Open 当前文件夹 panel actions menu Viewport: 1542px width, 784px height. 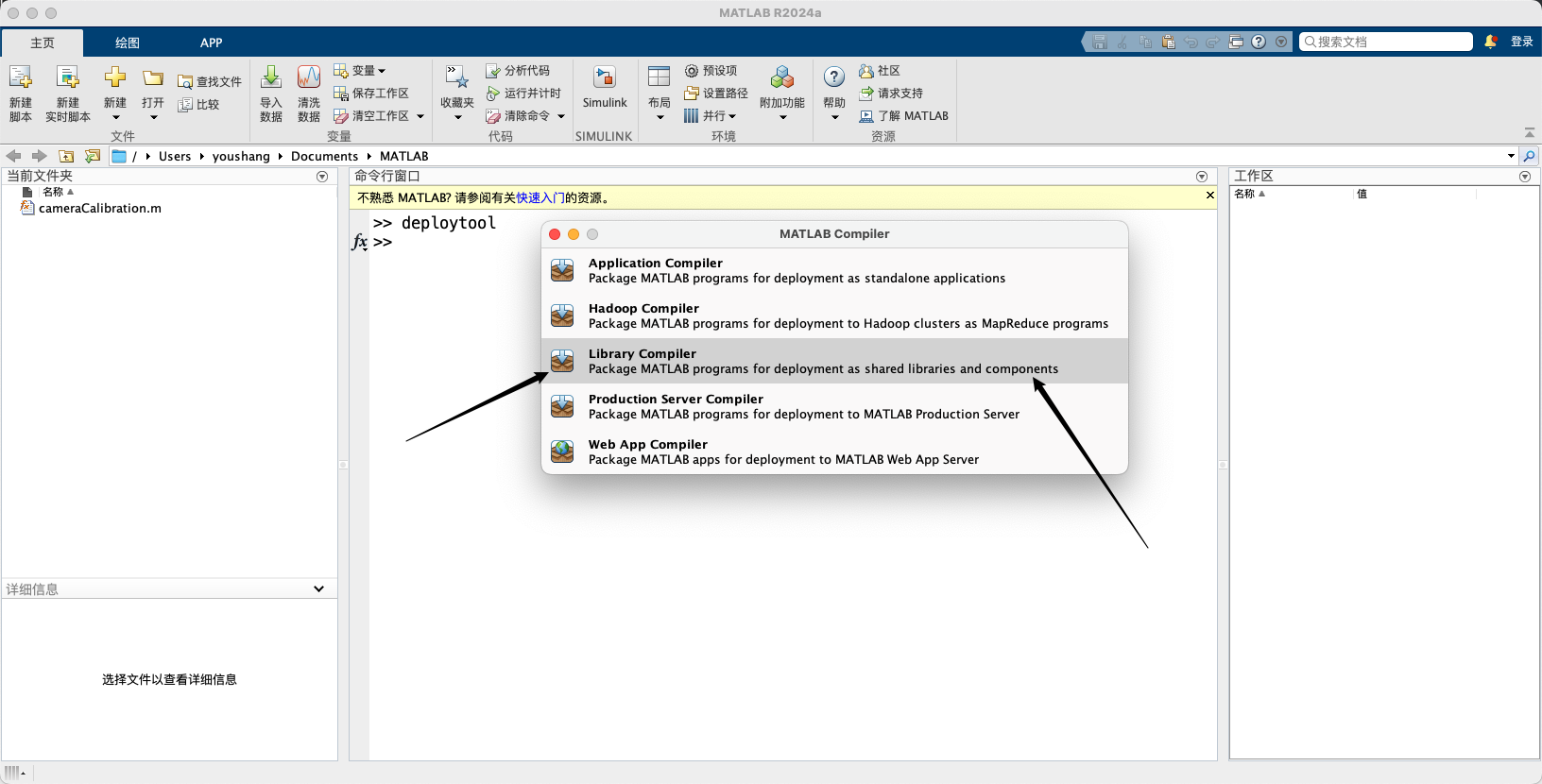322,177
